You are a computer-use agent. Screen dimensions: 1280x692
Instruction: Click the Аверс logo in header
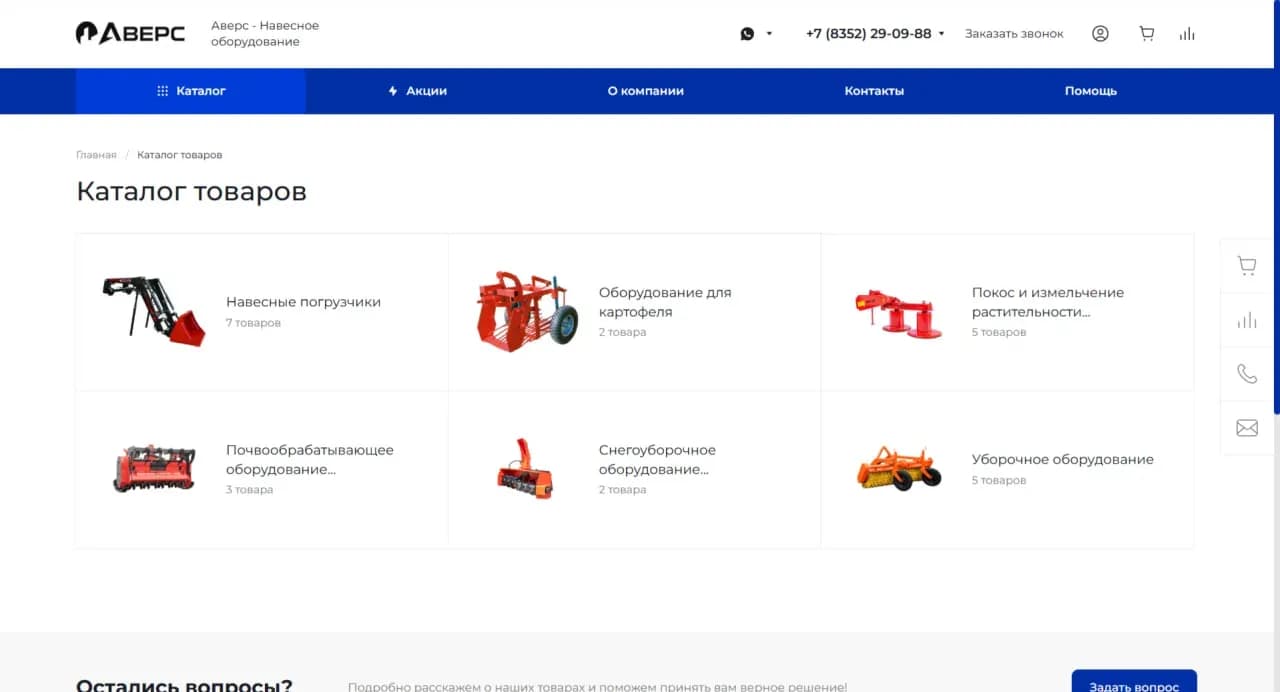[130, 33]
